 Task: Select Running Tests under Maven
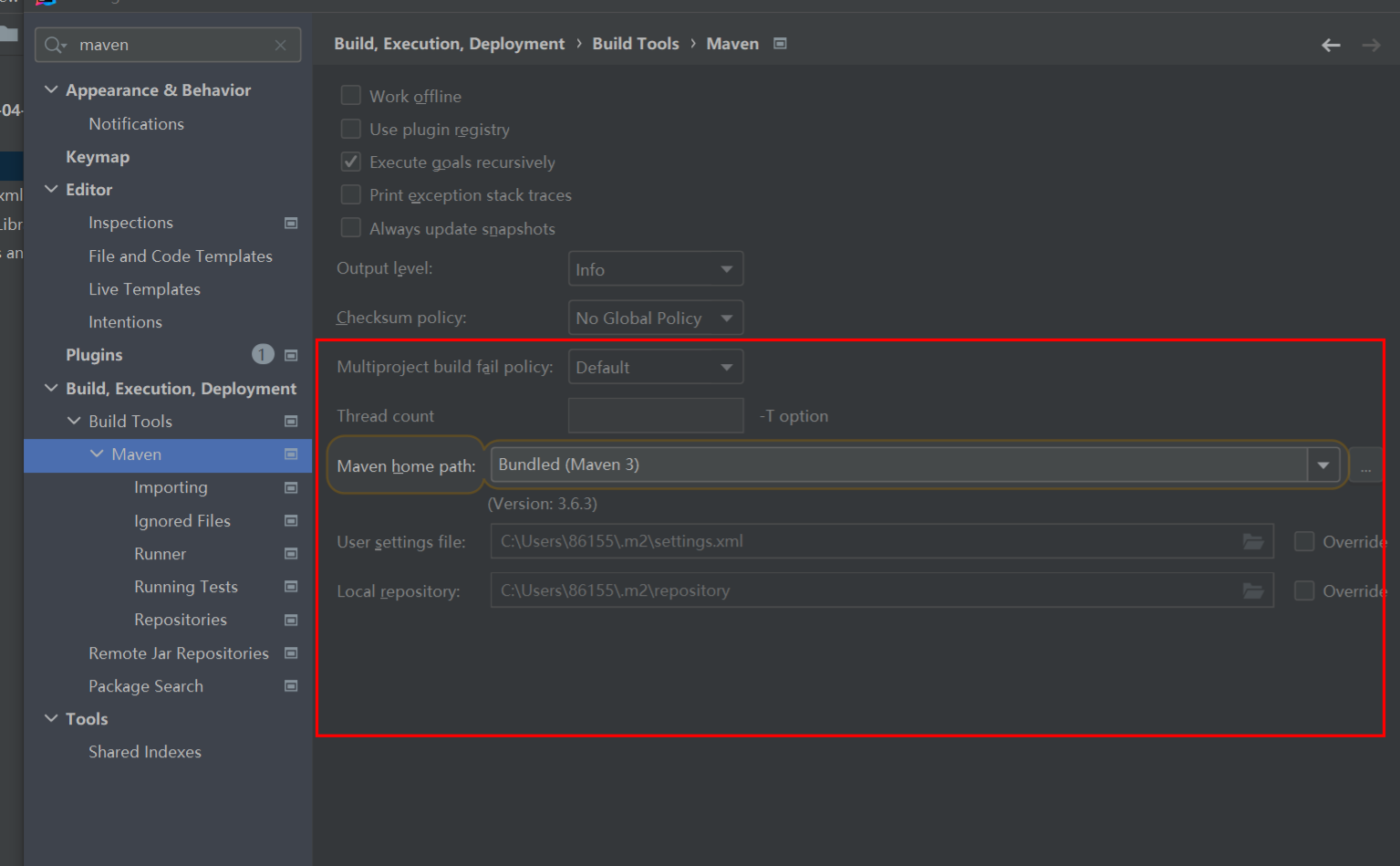(x=186, y=587)
